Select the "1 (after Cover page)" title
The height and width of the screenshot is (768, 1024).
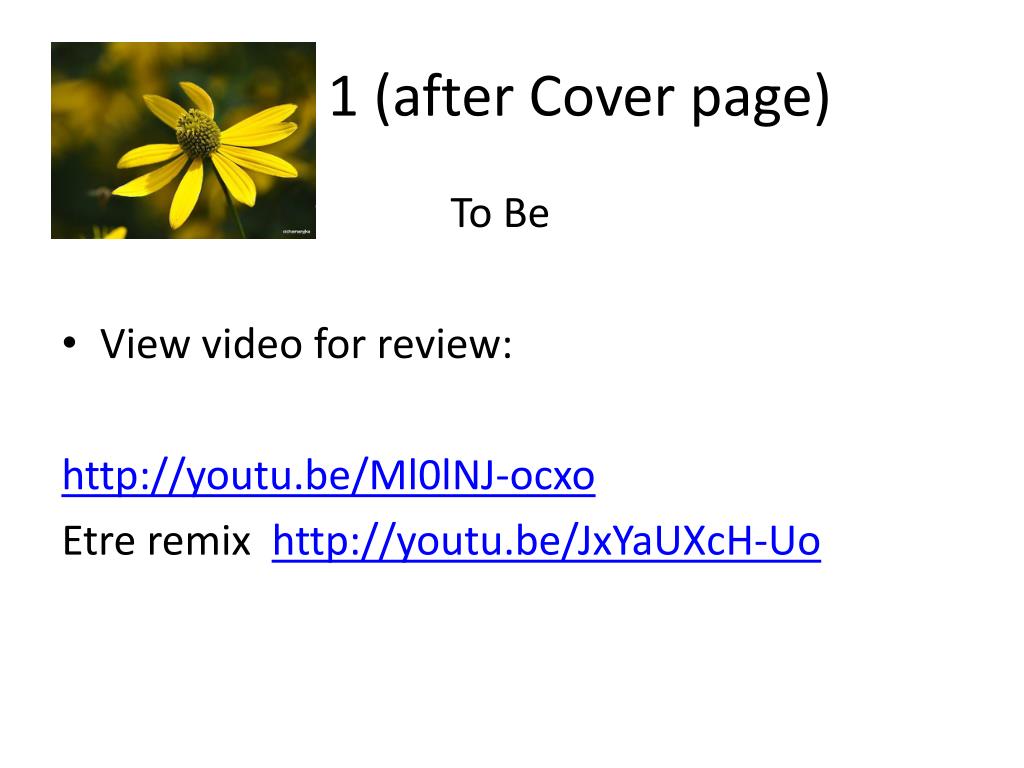(580, 98)
